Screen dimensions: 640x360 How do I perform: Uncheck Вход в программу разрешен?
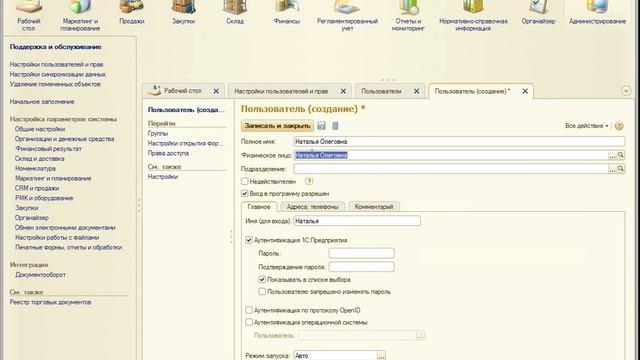tap(244, 193)
